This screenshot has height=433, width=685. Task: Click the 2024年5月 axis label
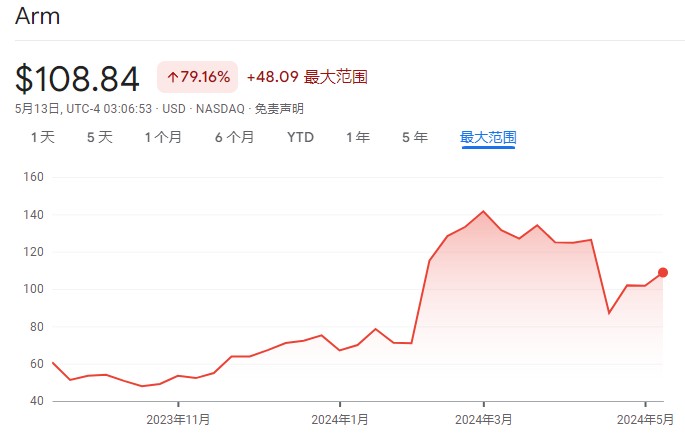pos(645,420)
